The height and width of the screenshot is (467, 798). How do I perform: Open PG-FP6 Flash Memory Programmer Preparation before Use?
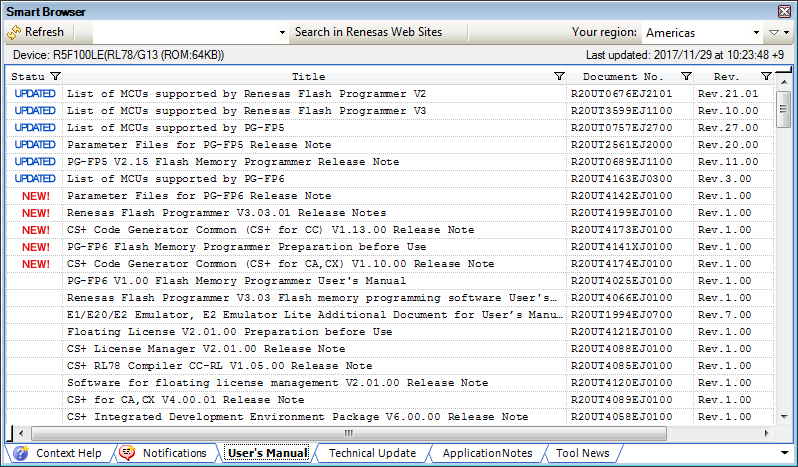point(246,247)
